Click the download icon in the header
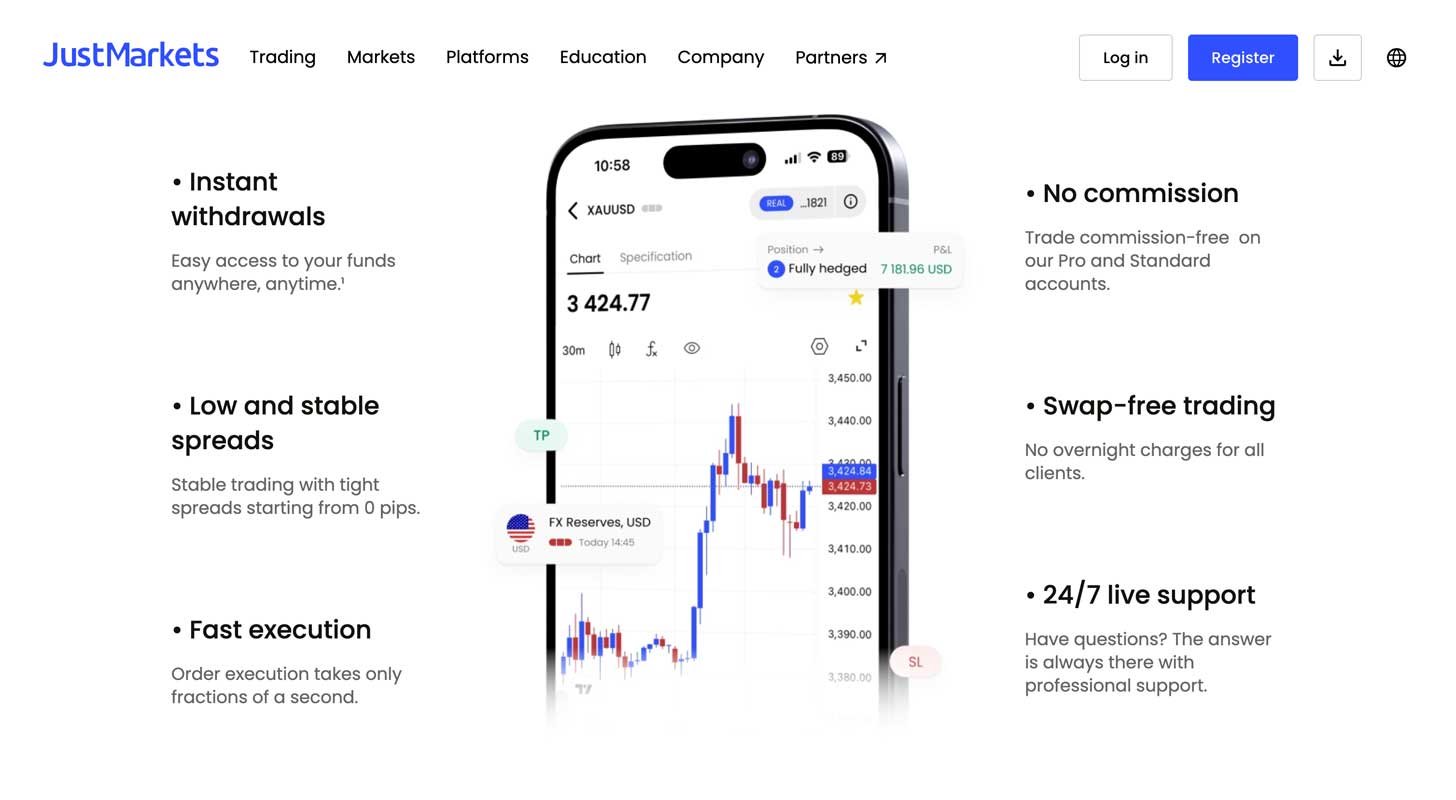The height and width of the screenshot is (800, 1456). tap(1337, 57)
